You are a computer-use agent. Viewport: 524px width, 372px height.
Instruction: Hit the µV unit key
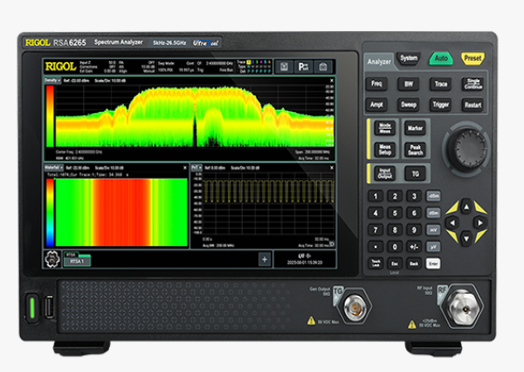pos(433,247)
